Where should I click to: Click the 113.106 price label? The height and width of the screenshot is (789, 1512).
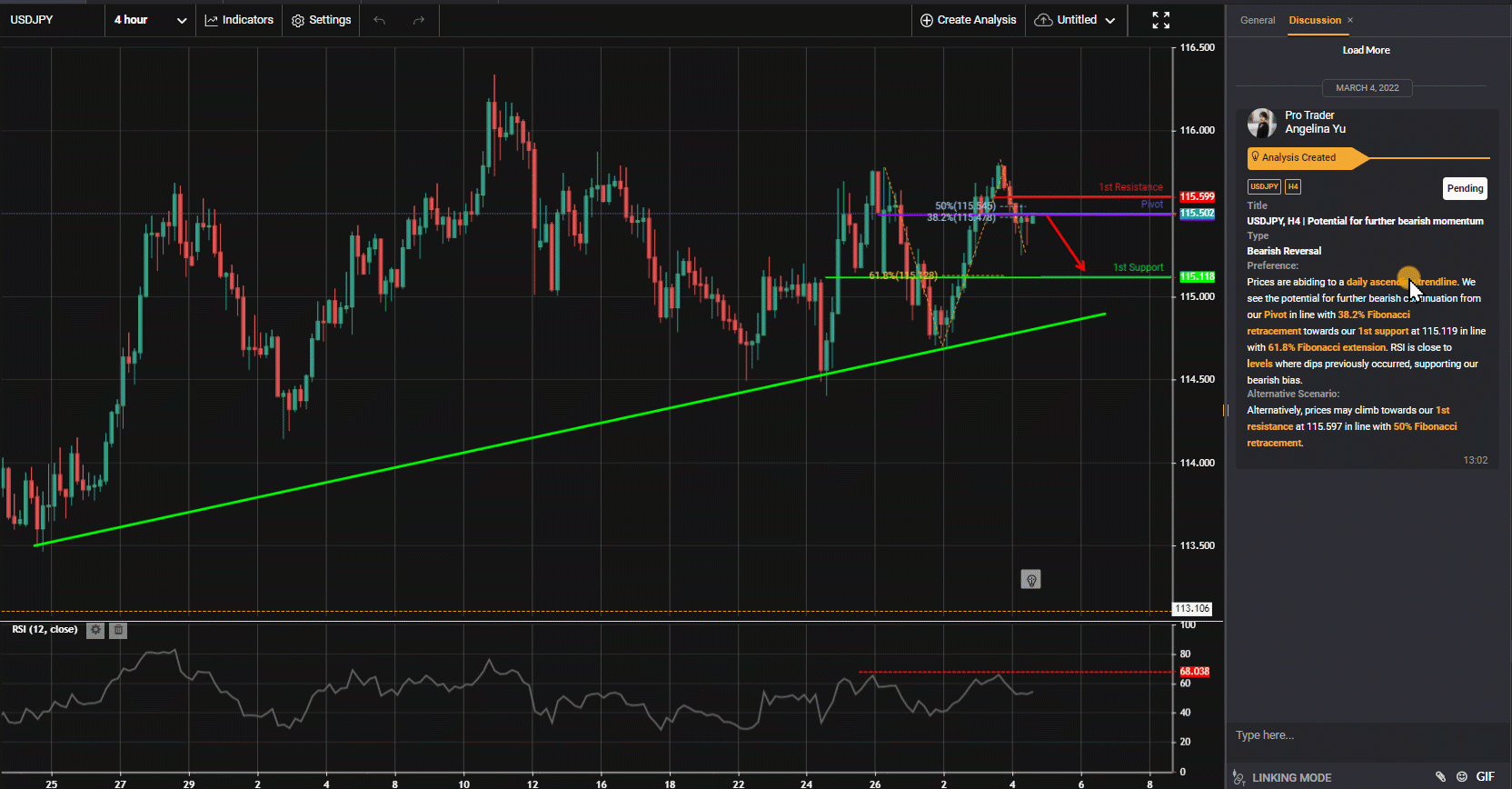1193,609
